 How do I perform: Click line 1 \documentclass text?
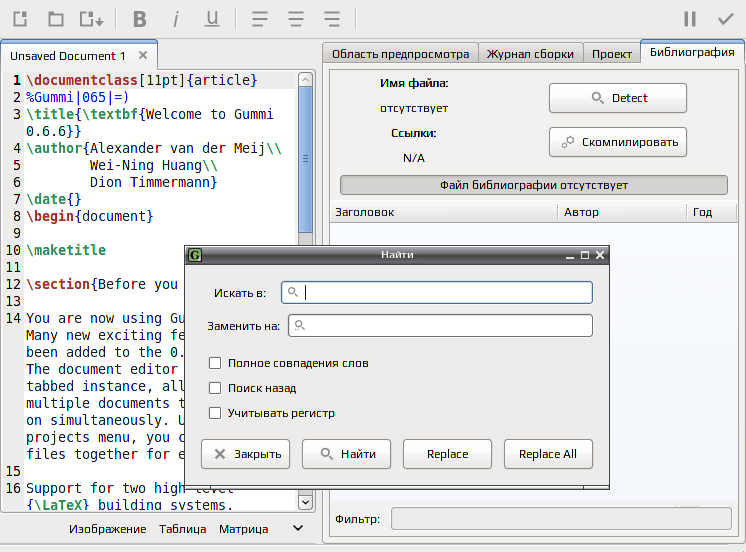tap(142, 80)
